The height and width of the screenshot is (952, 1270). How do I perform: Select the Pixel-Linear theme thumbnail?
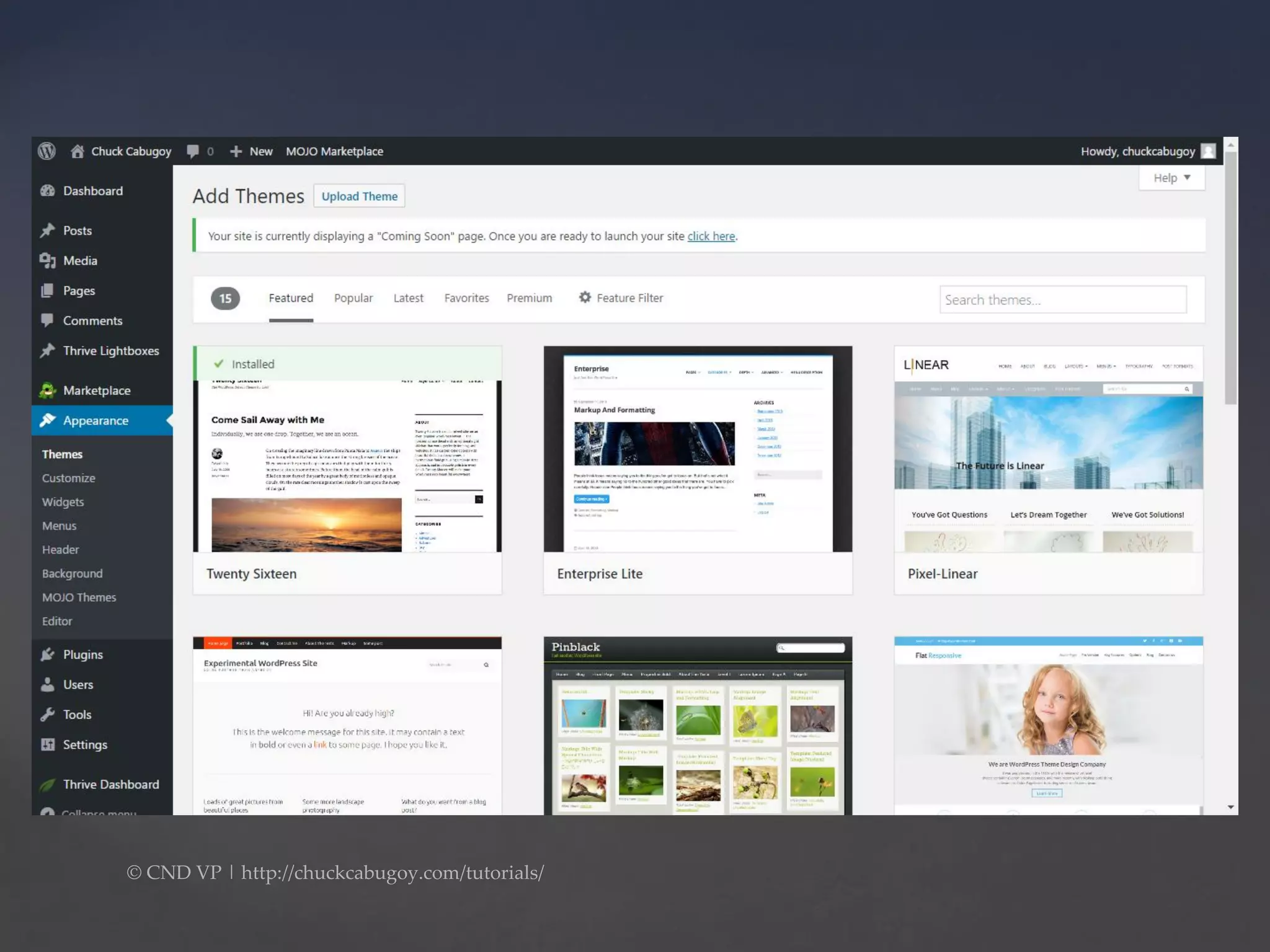coord(1049,449)
